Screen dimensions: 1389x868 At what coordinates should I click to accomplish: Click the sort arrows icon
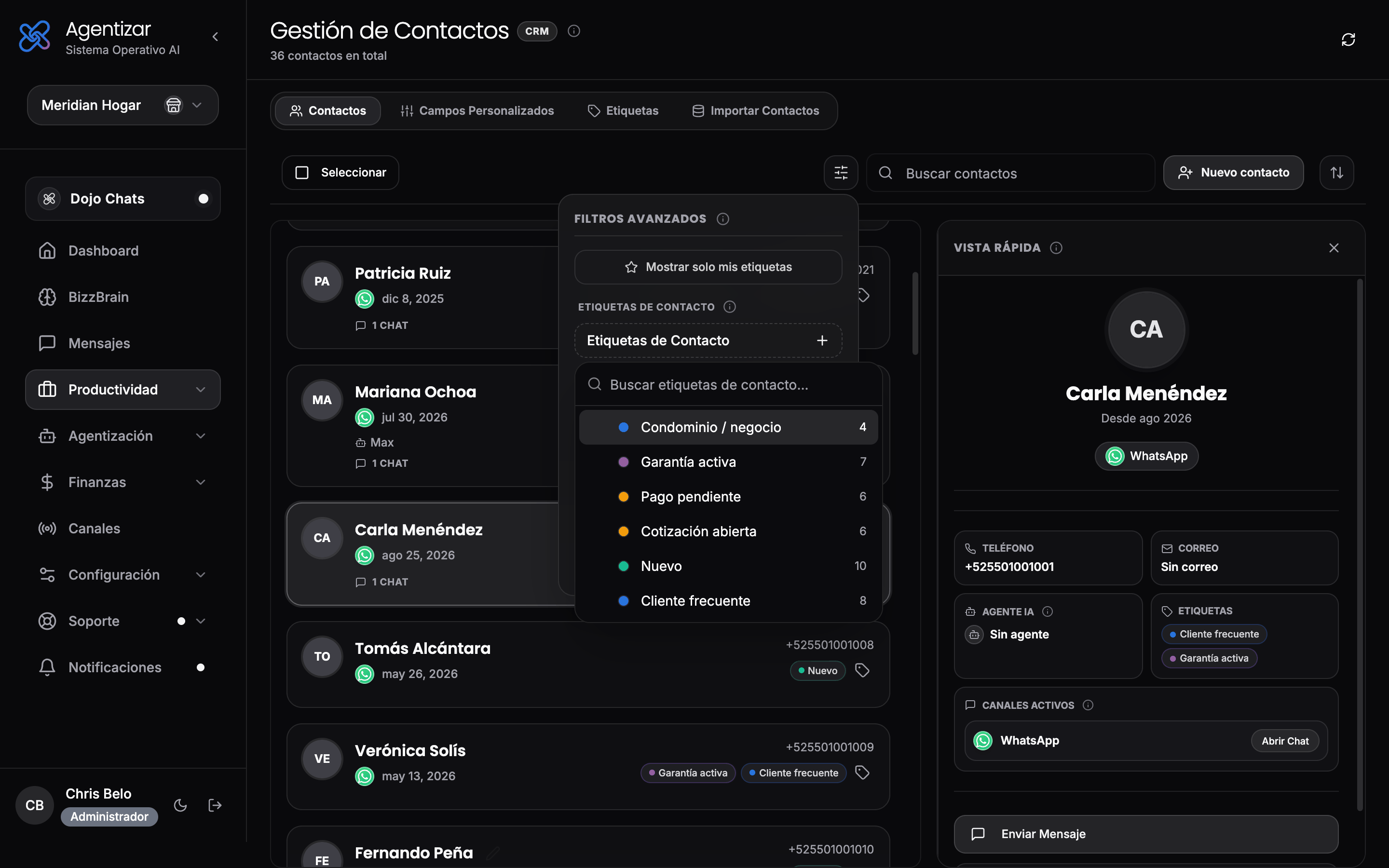[1337, 173]
